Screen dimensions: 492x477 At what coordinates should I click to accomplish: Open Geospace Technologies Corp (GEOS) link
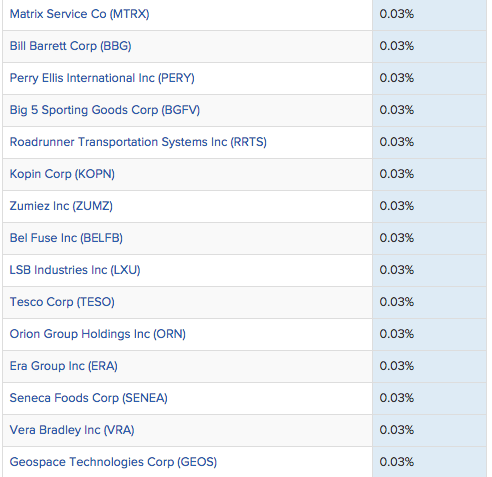click(113, 462)
